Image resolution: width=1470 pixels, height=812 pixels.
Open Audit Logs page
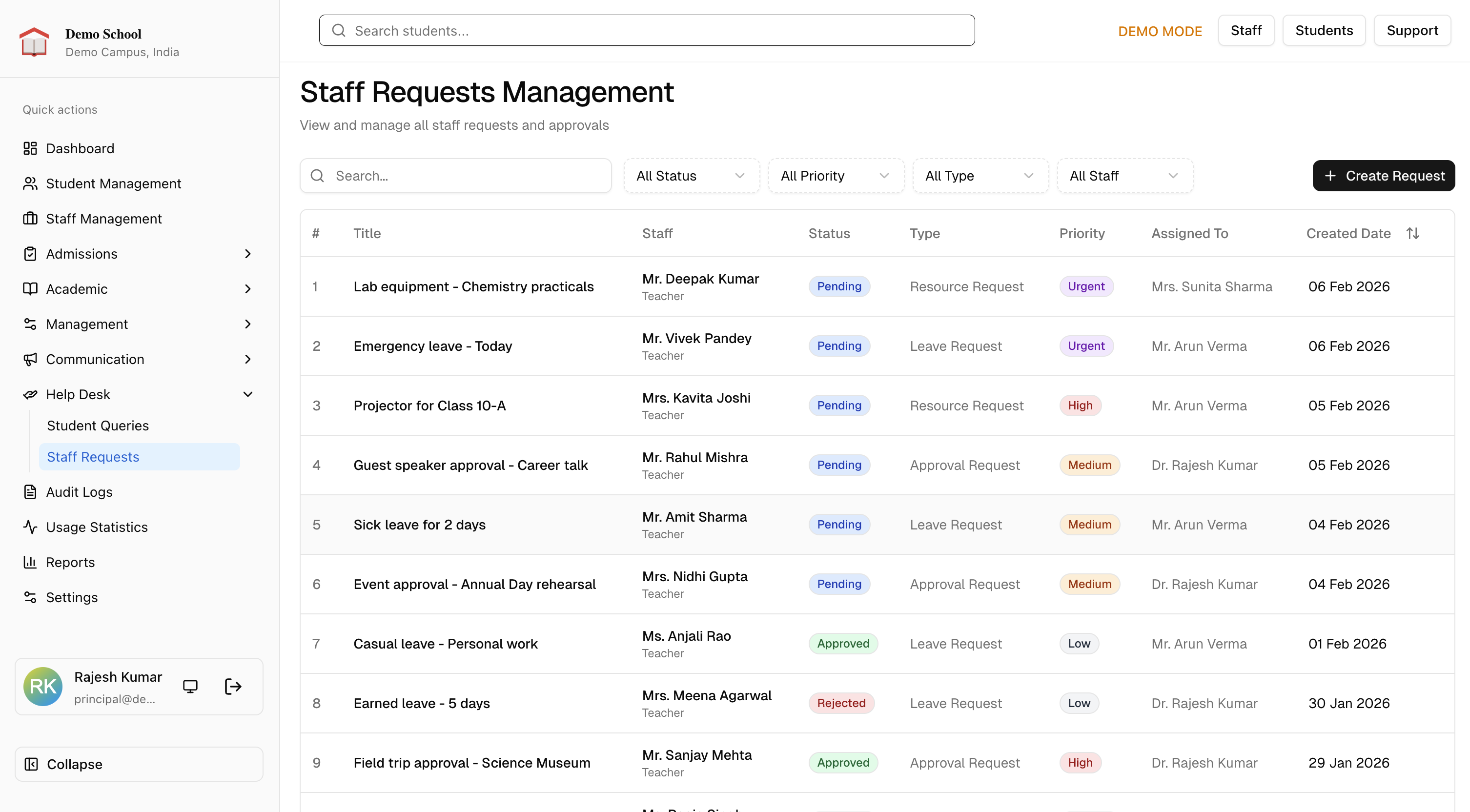click(x=79, y=492)
